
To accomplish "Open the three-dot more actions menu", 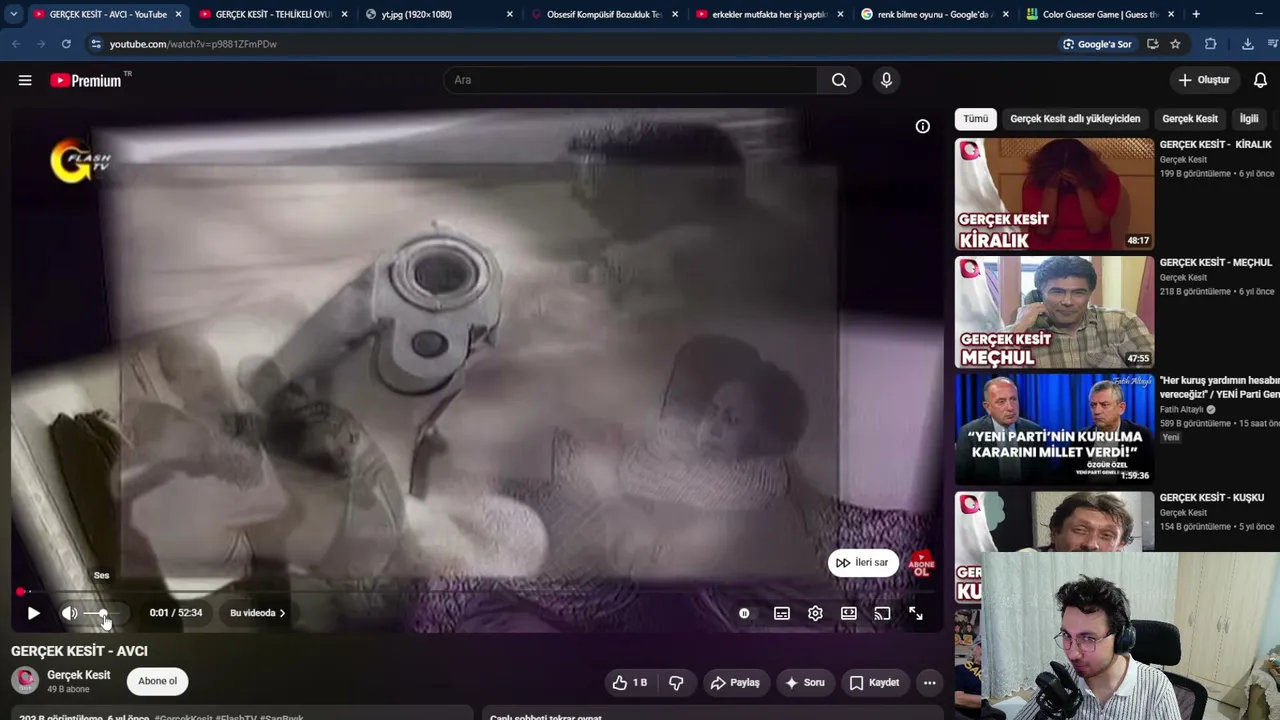I will (929, 683).
